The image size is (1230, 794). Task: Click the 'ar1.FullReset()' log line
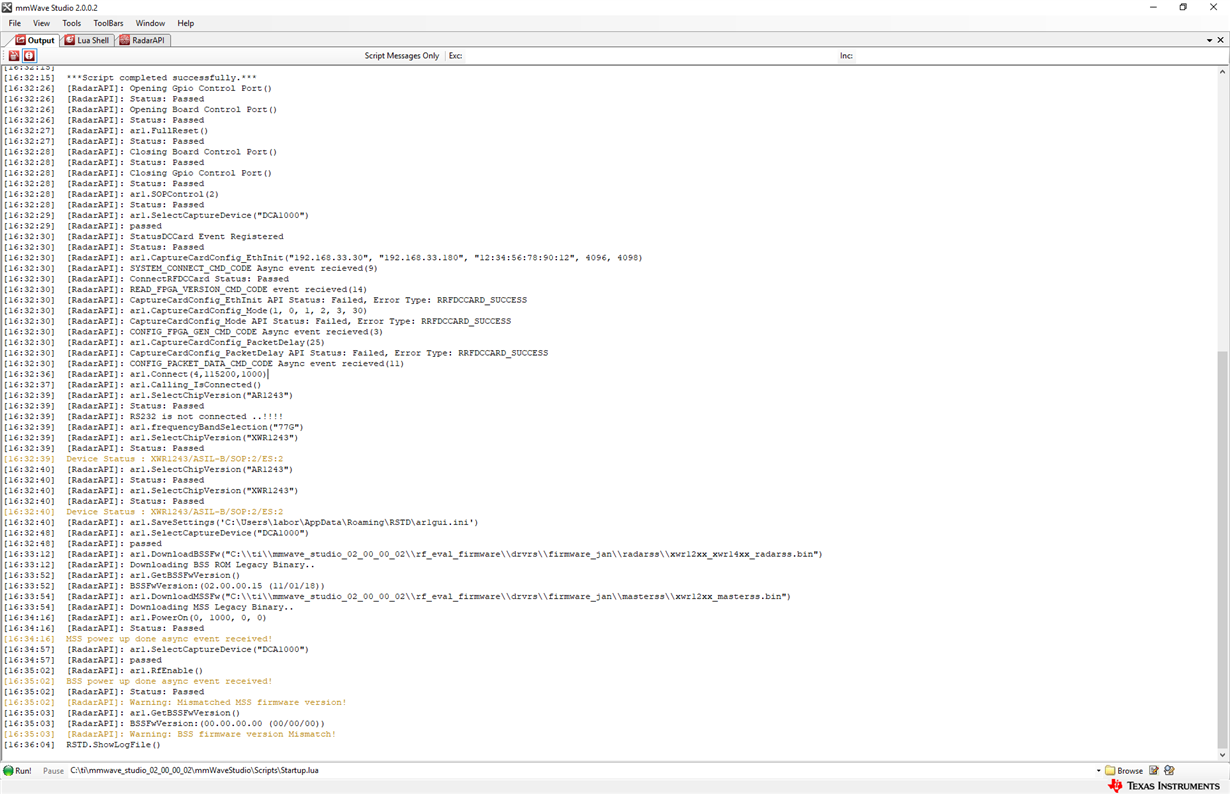(169, 131)
